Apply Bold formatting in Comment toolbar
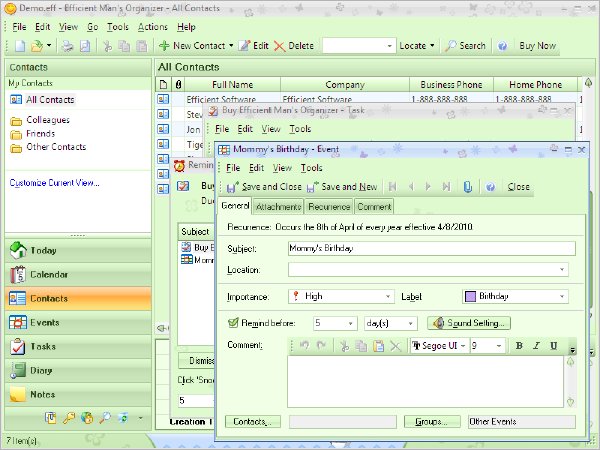This screenshot has height=450, width=600. [519, 346]
